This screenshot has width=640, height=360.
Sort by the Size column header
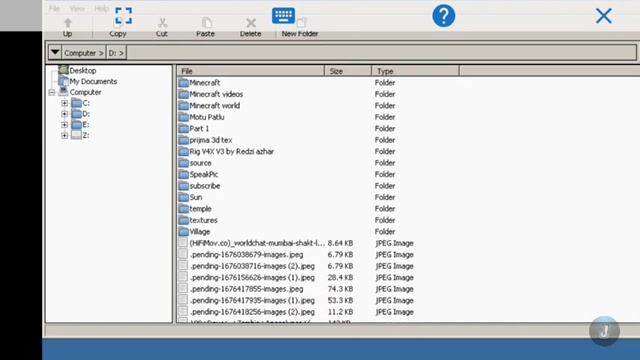(x=348, y=71)
